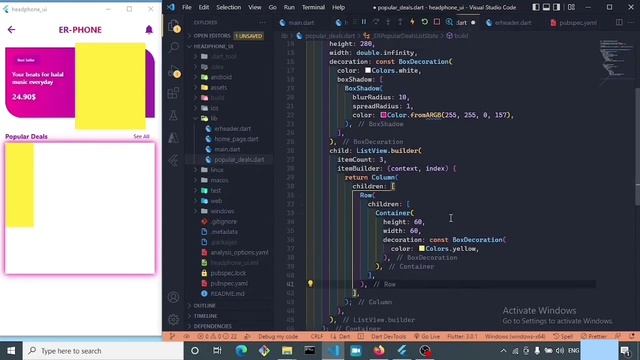Viewport: 640px width, 360px height.
Task: Open the File menu
Action: (x=187, y=7)
